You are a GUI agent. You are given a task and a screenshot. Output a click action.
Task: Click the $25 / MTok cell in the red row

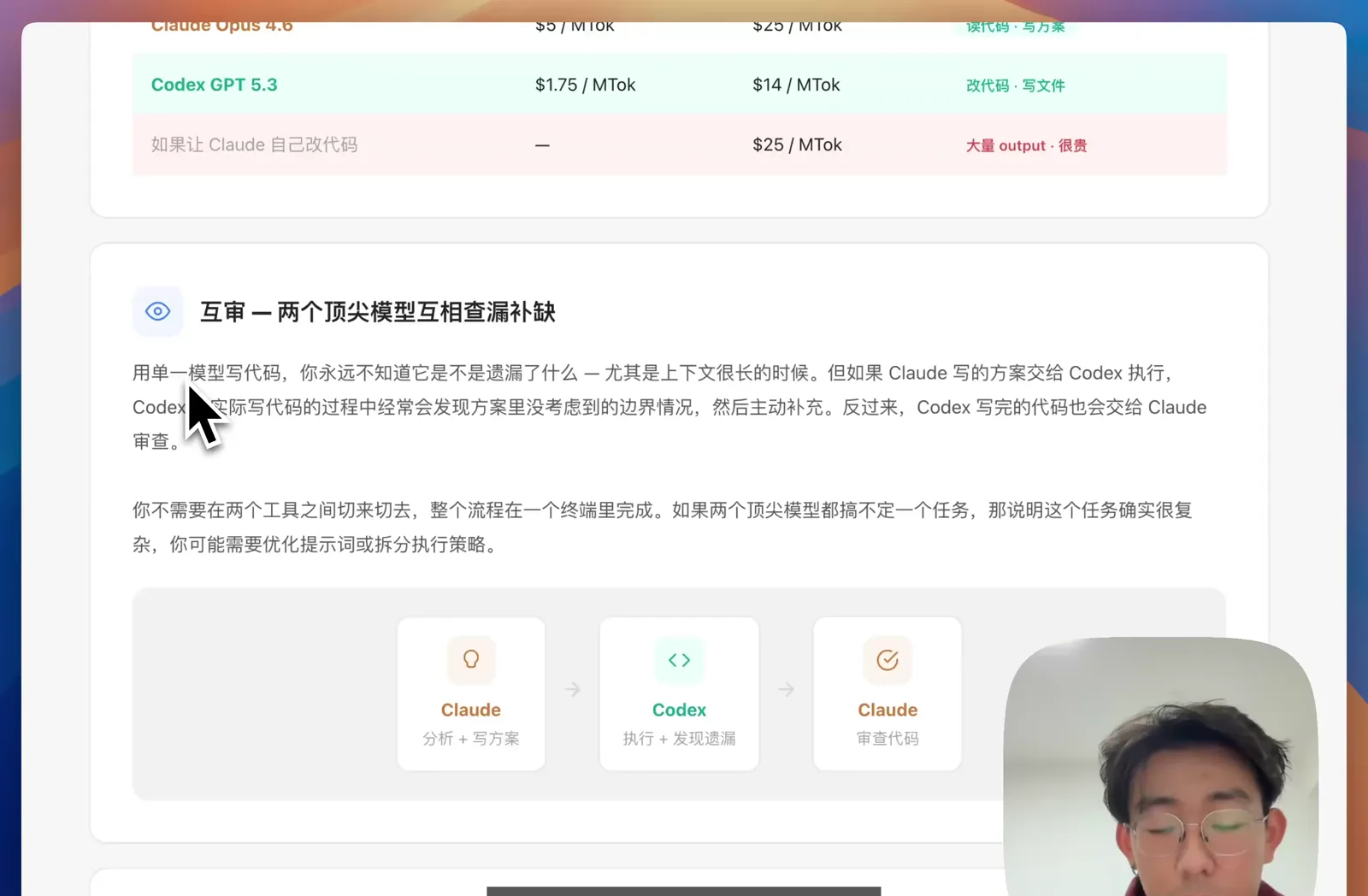tap(797, 144)
